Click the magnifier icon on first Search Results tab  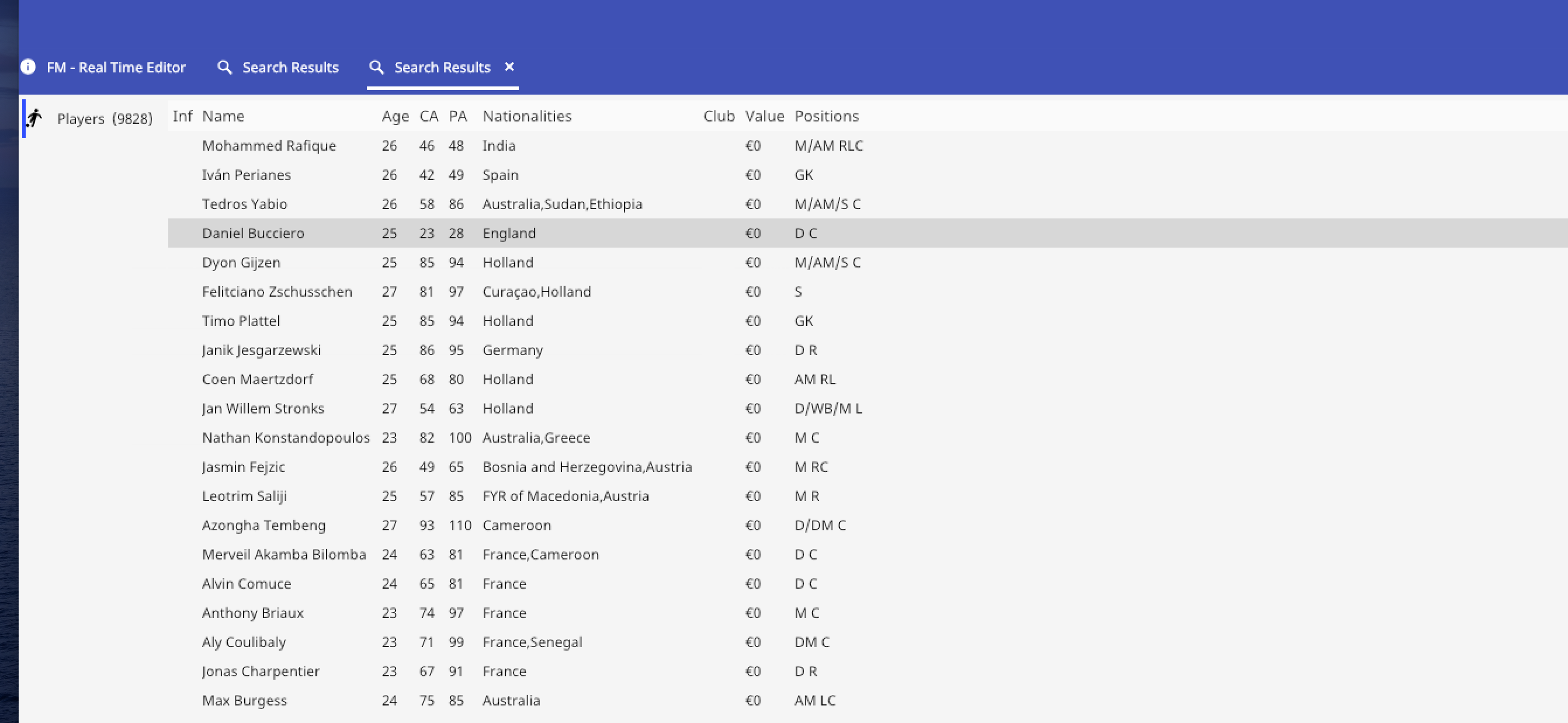point(224,67)
